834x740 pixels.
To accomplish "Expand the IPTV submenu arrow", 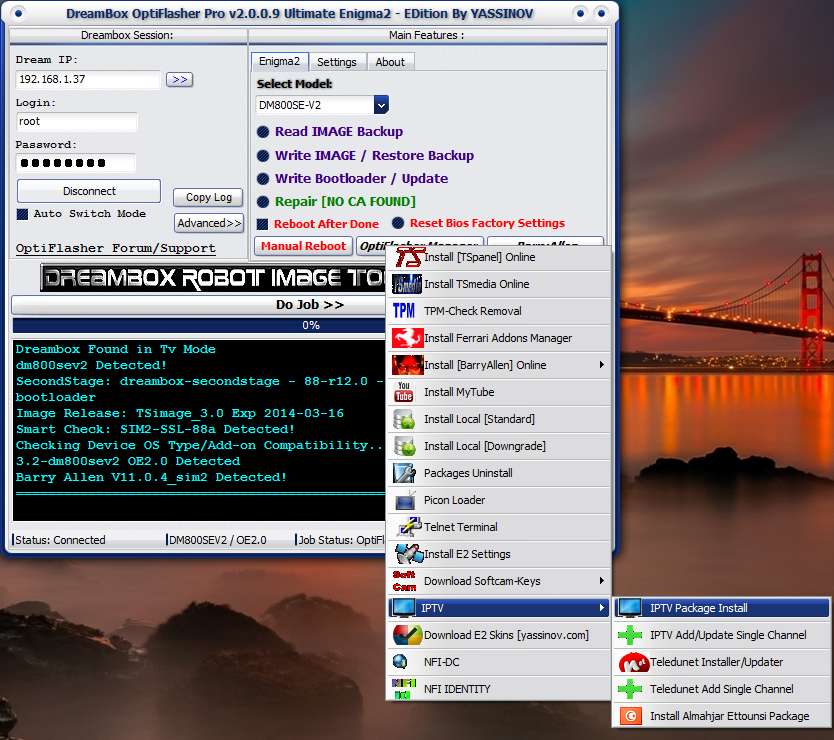I will pyautogui.click(x=602, y=608).
